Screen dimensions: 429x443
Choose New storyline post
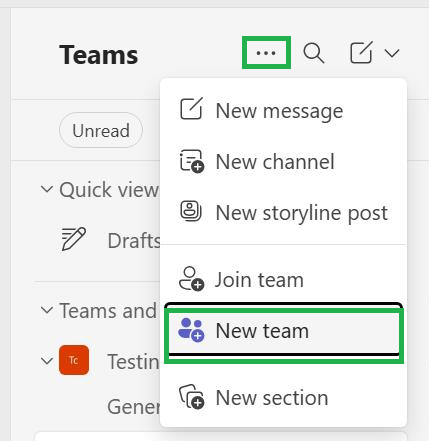pos(283,212)
